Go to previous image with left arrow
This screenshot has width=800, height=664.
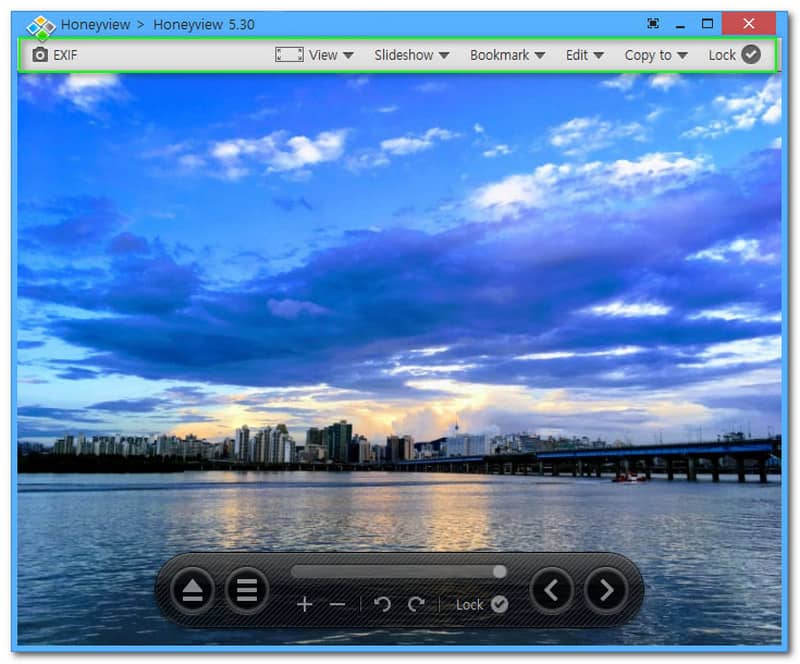(552, 591)
